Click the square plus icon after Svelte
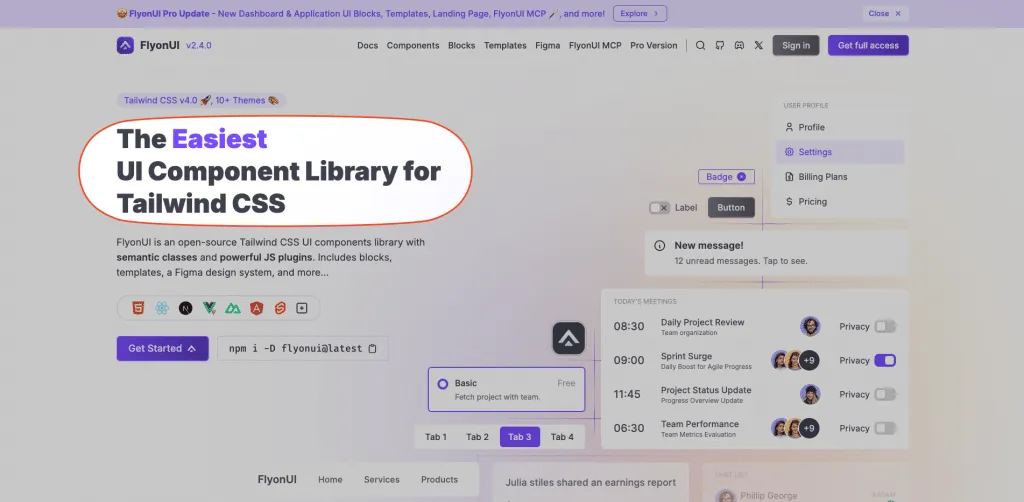 coord(302,308)
